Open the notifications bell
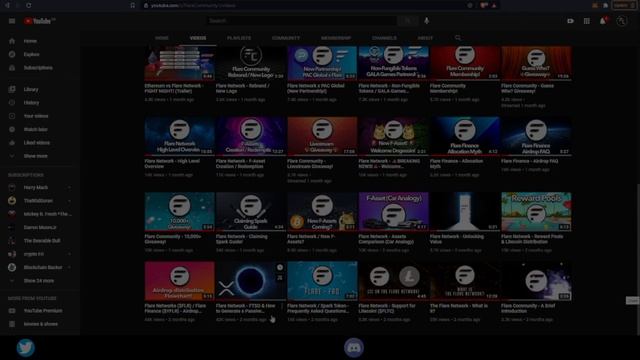Screen dimensions: 640x360 tap(603, 21)
